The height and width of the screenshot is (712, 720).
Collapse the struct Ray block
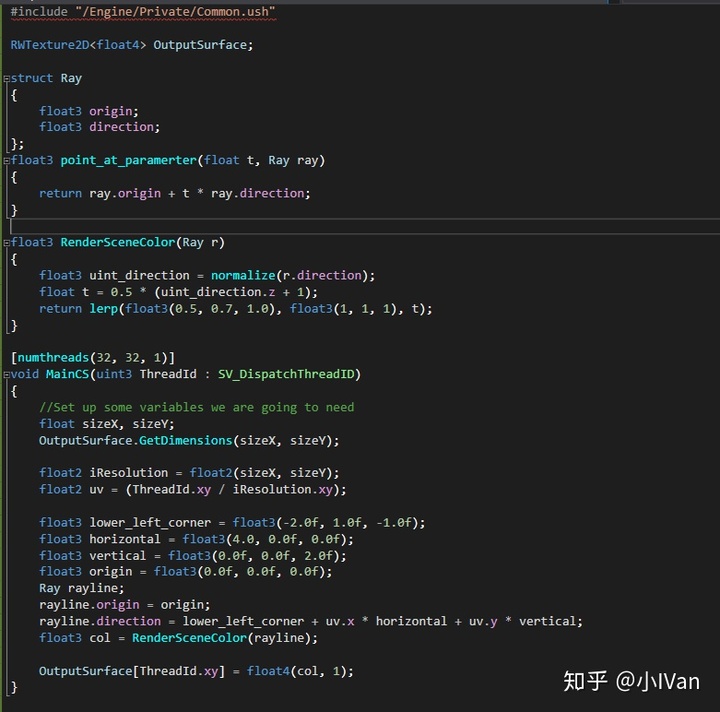[6, 79]
